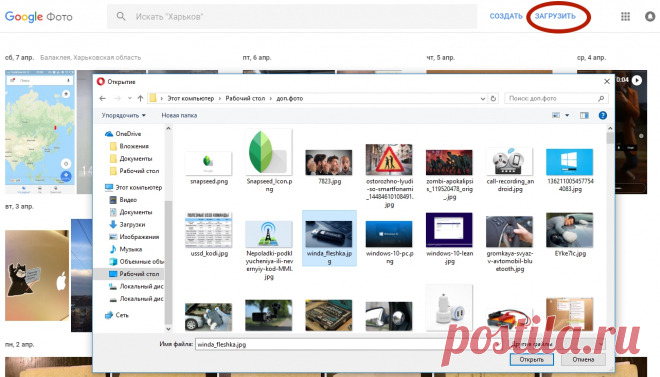Click the ЗАГРУЗИТЬ upload link
The height and width of the screenshot is (377, 660).
555,16
